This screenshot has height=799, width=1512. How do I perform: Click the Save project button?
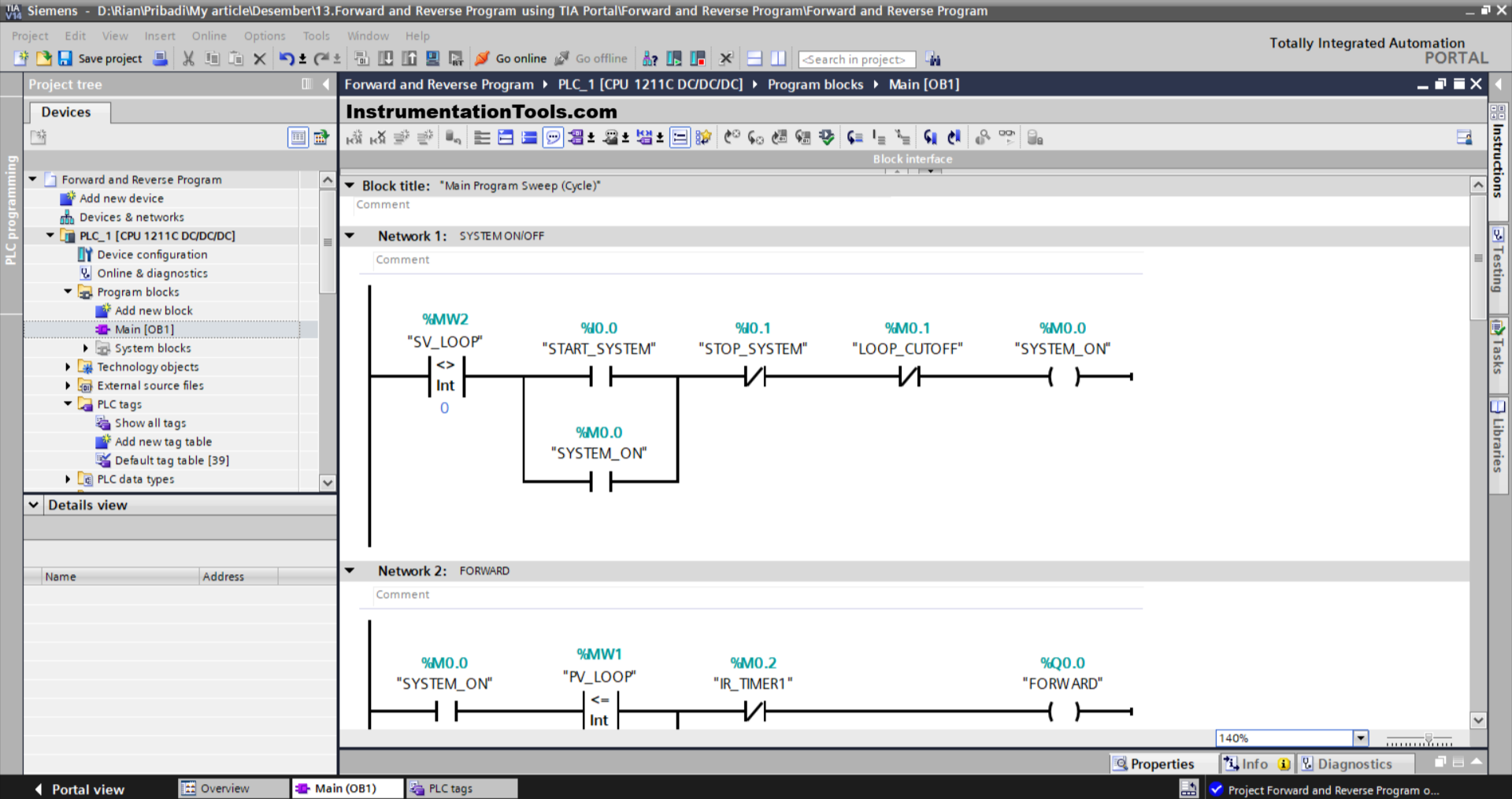point(101,58)
